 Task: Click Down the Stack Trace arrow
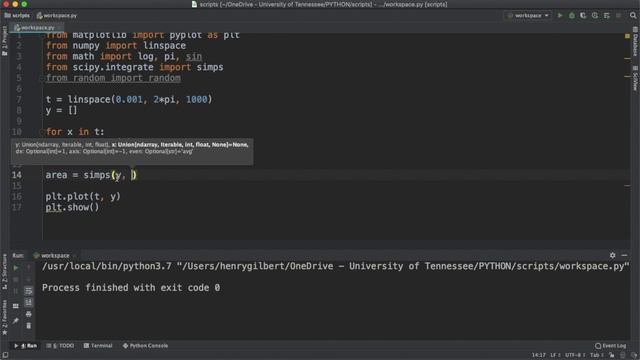pos(29,280)
